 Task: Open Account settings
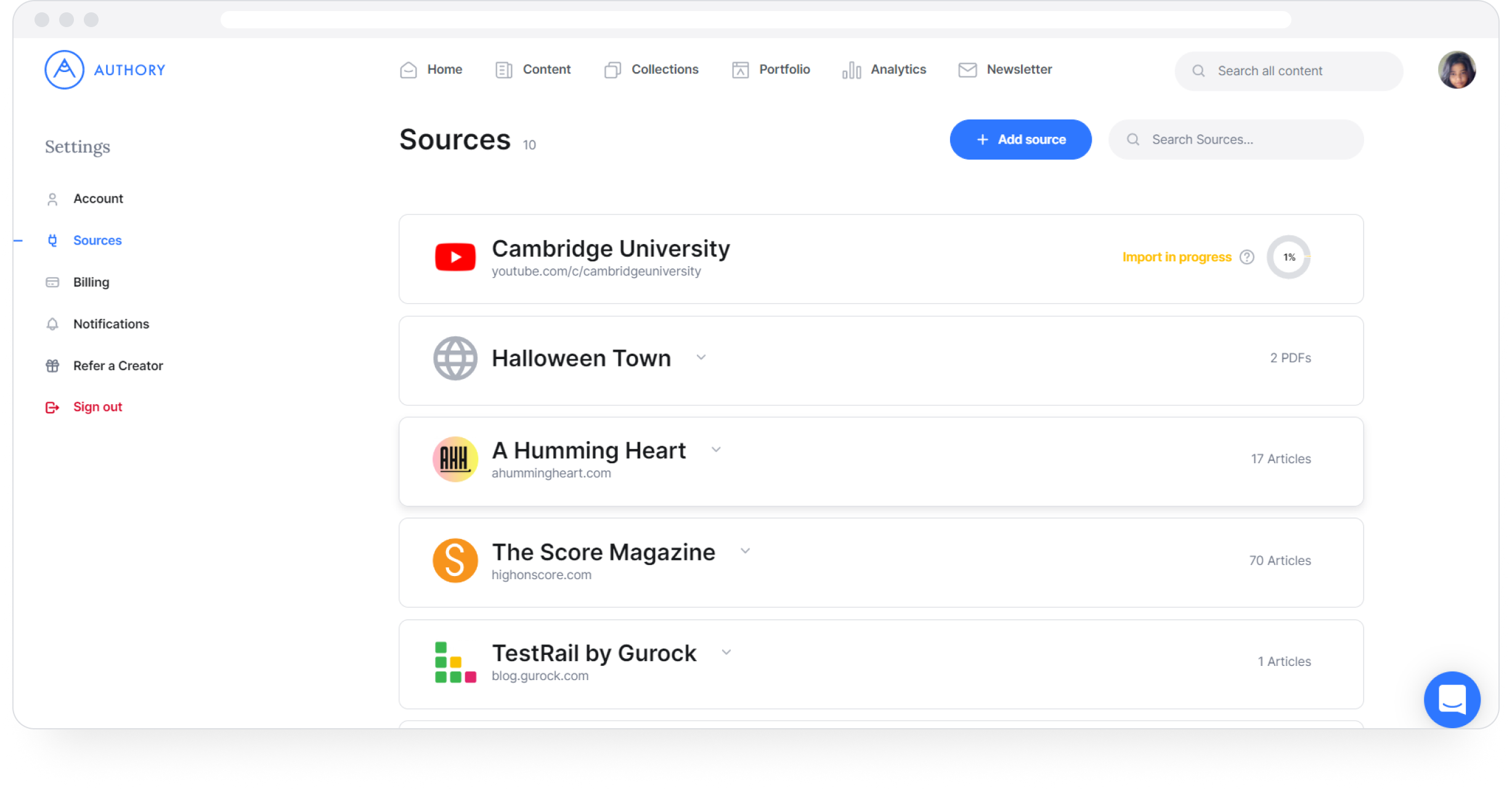tap(98, 198)
